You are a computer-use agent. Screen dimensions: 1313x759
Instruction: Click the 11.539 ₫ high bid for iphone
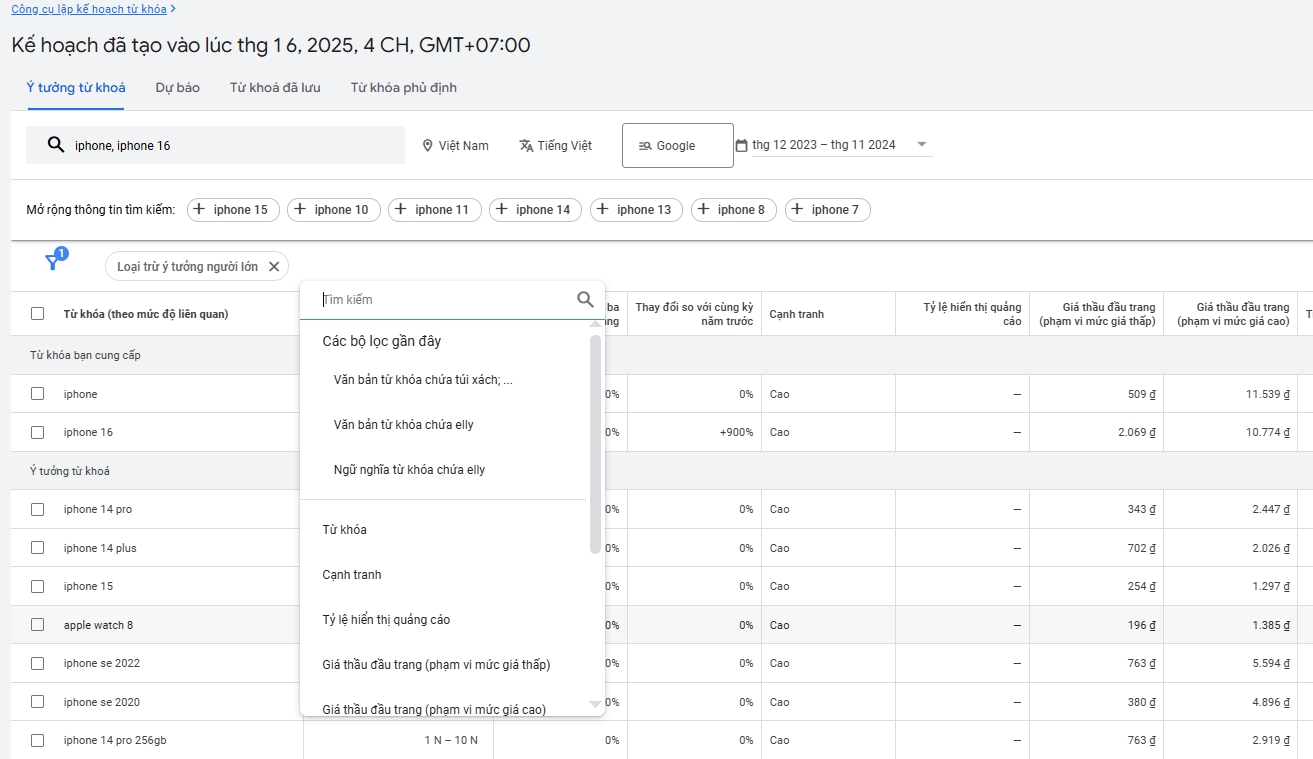pos(1268,394)
